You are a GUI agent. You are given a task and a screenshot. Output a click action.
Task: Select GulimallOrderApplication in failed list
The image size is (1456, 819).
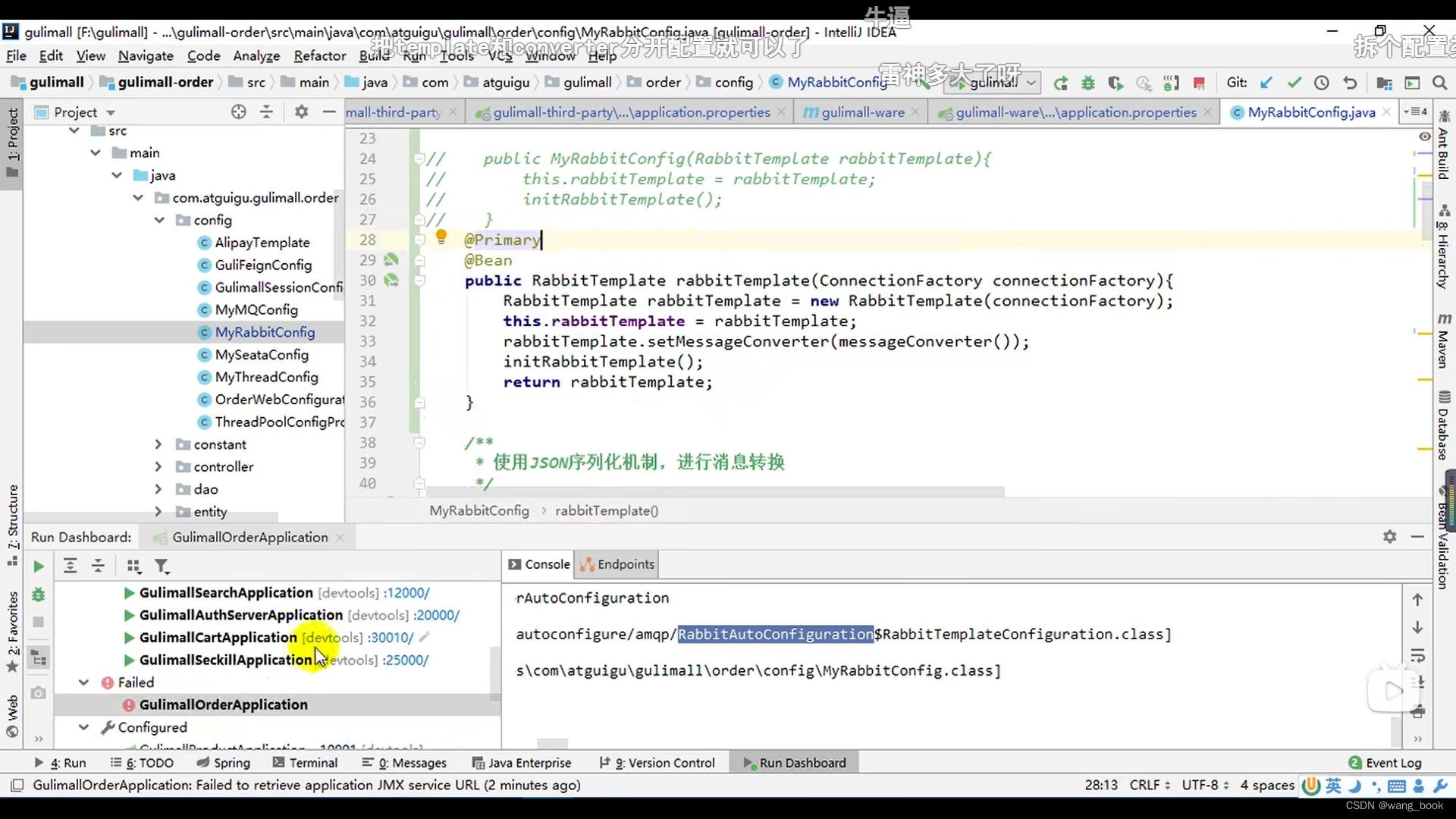[224, 704]
